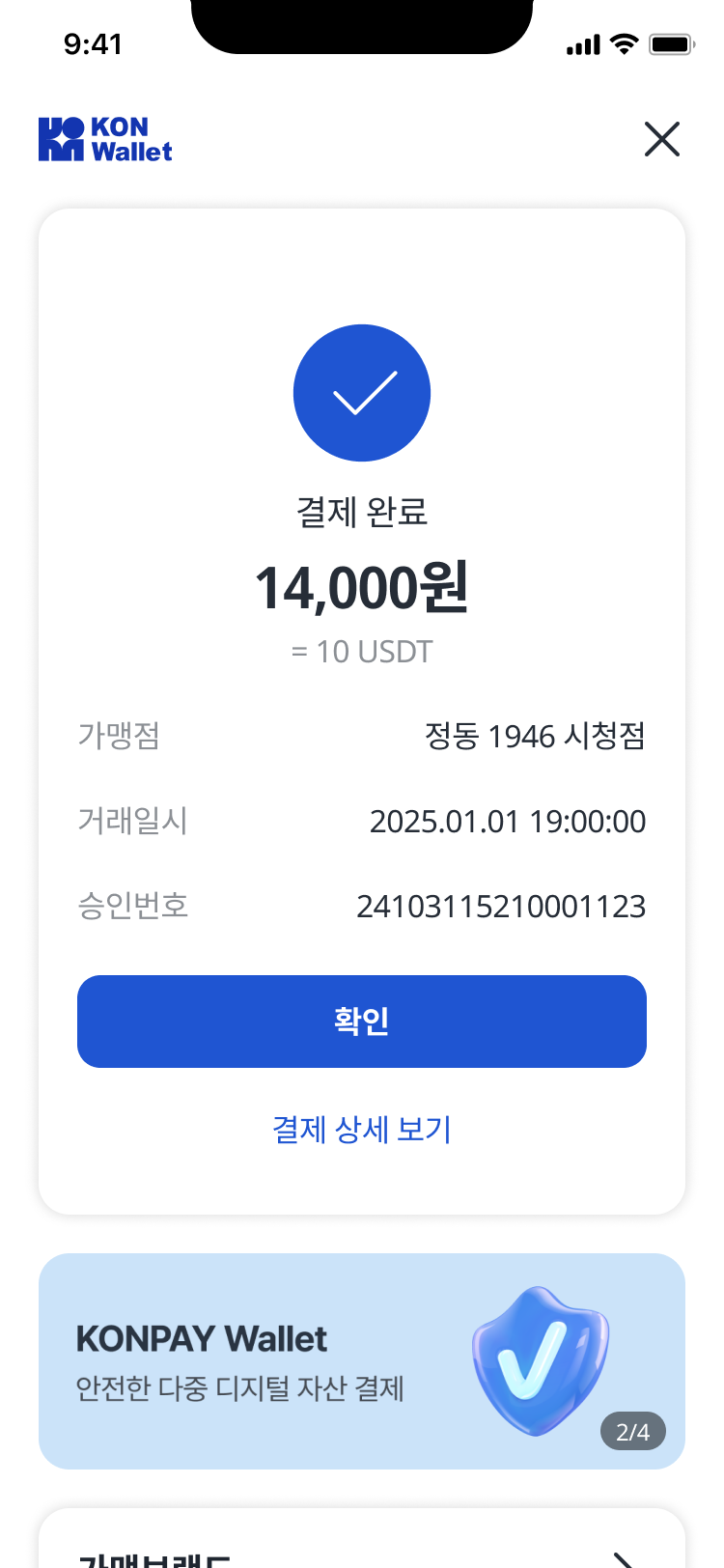Tap the transaction date 2025.01.01 19:00:00

tap(508, 822)
